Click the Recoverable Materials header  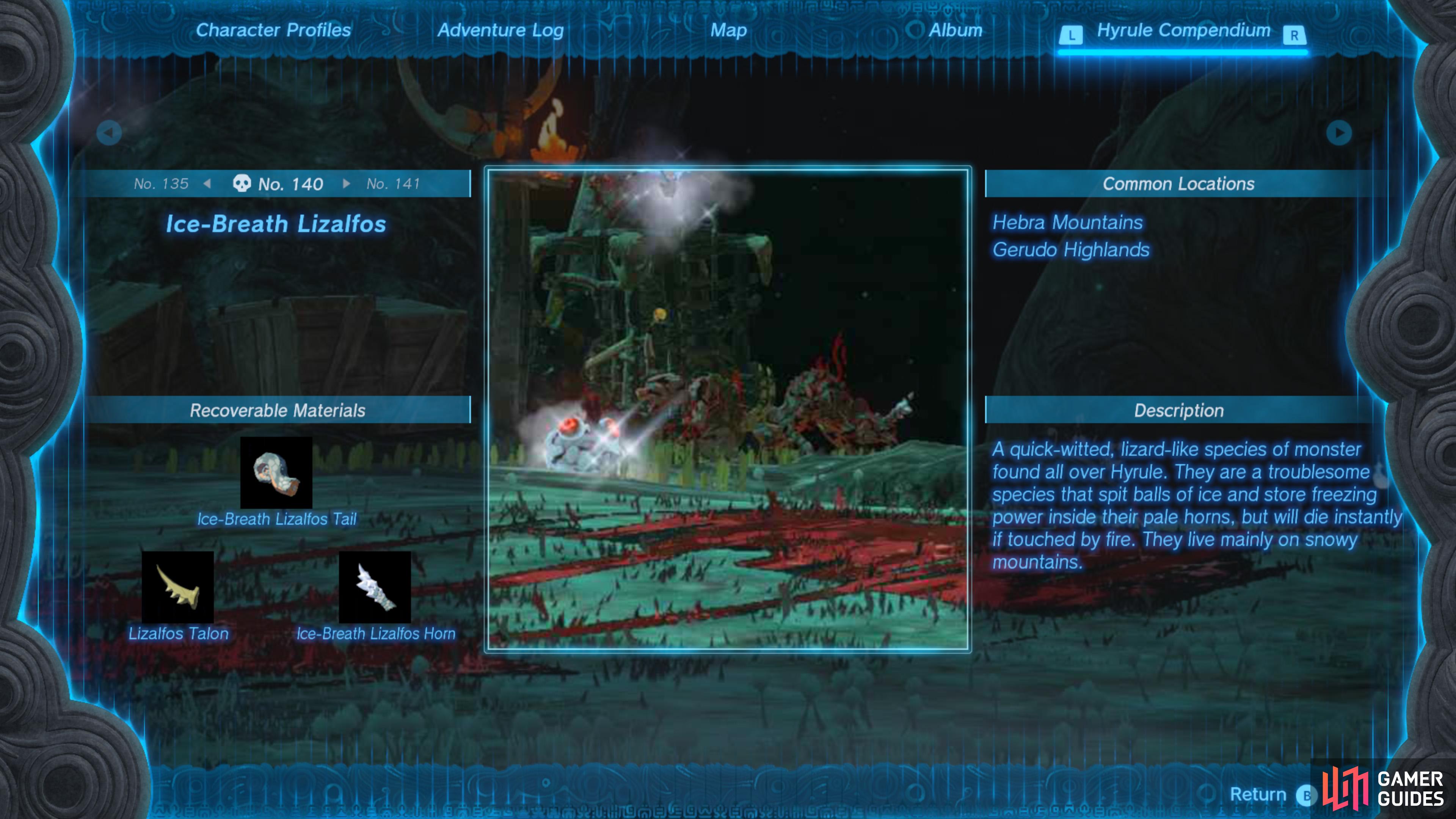click(x=278, y=410)
